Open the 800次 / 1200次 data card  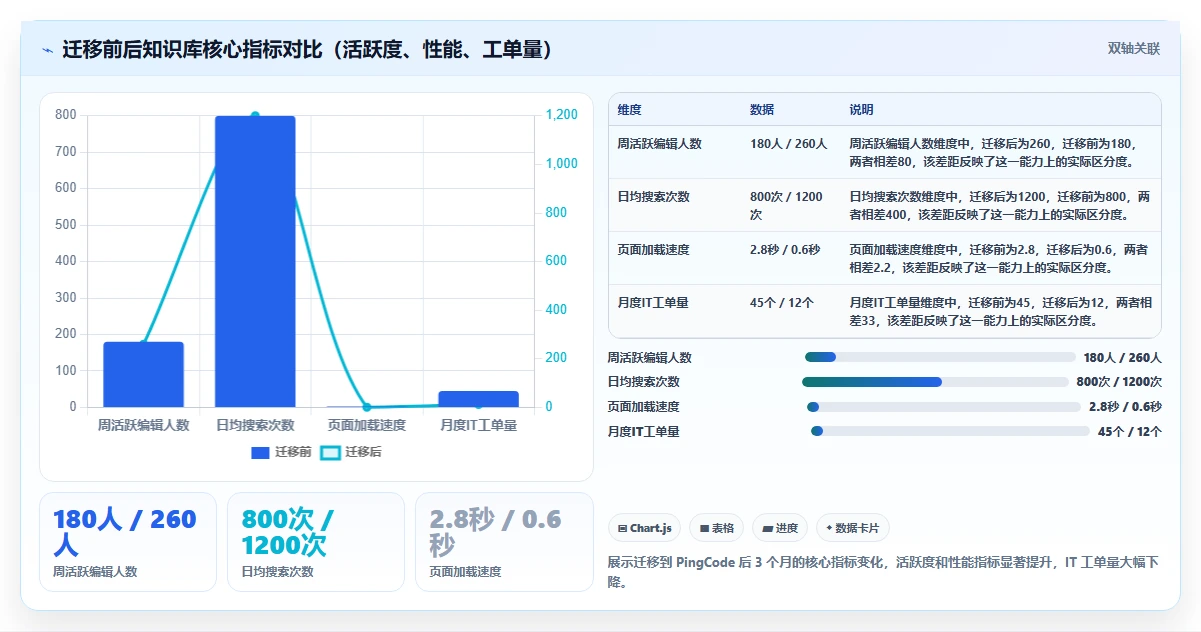pos(316,542)
